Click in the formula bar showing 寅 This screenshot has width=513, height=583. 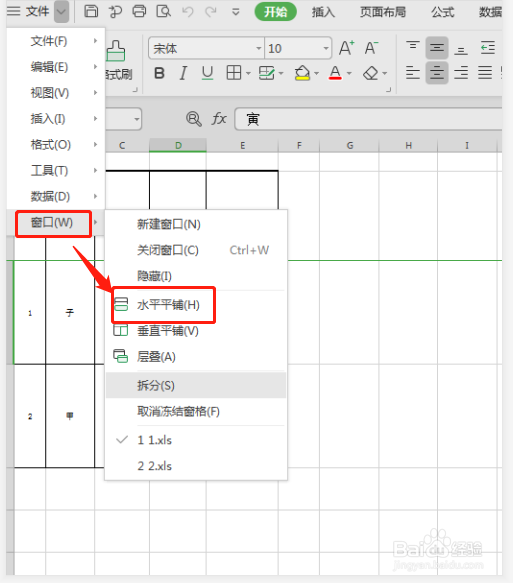coord(368,119)
